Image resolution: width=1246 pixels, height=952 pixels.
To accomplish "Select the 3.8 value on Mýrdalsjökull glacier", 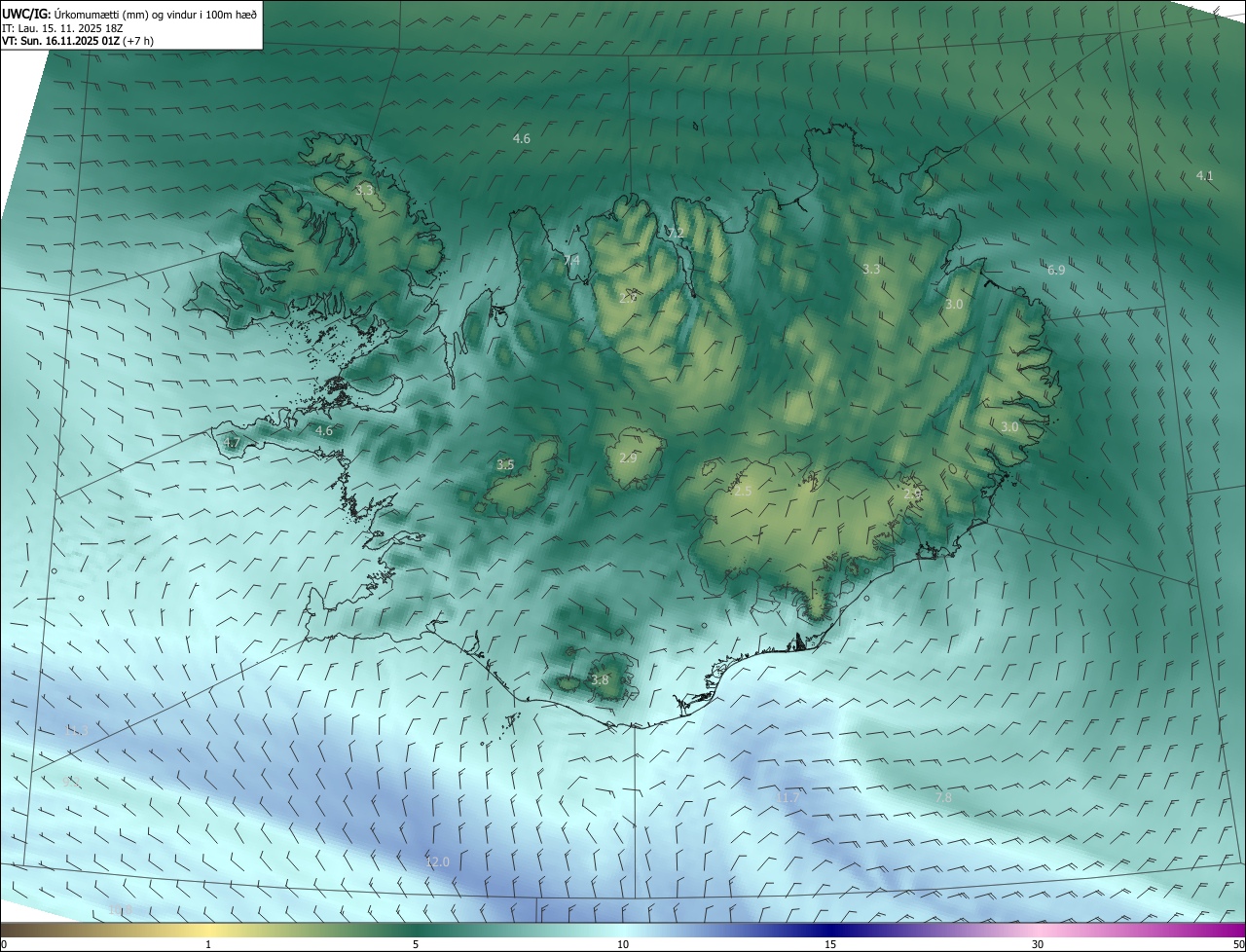I will tap(600, 680).
